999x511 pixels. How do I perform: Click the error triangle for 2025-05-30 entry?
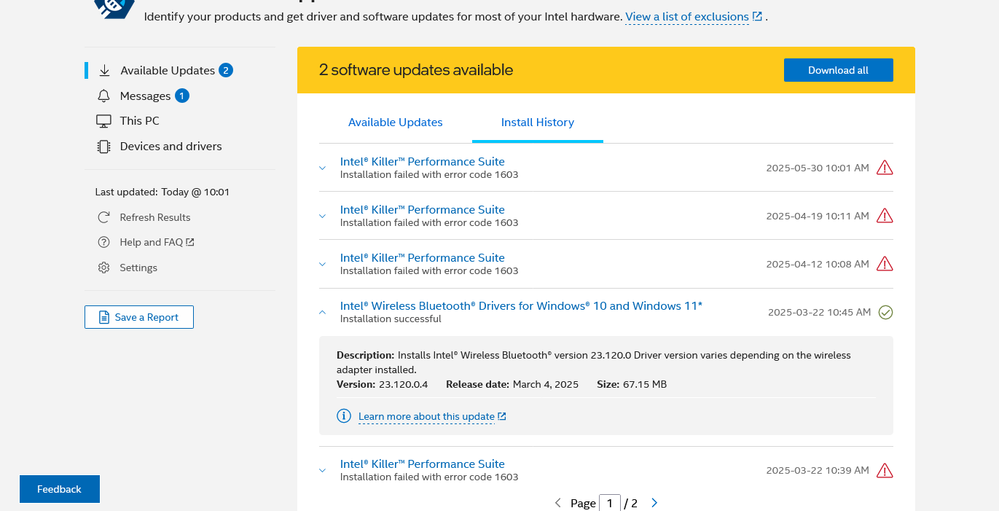click(x=884, y=168)
